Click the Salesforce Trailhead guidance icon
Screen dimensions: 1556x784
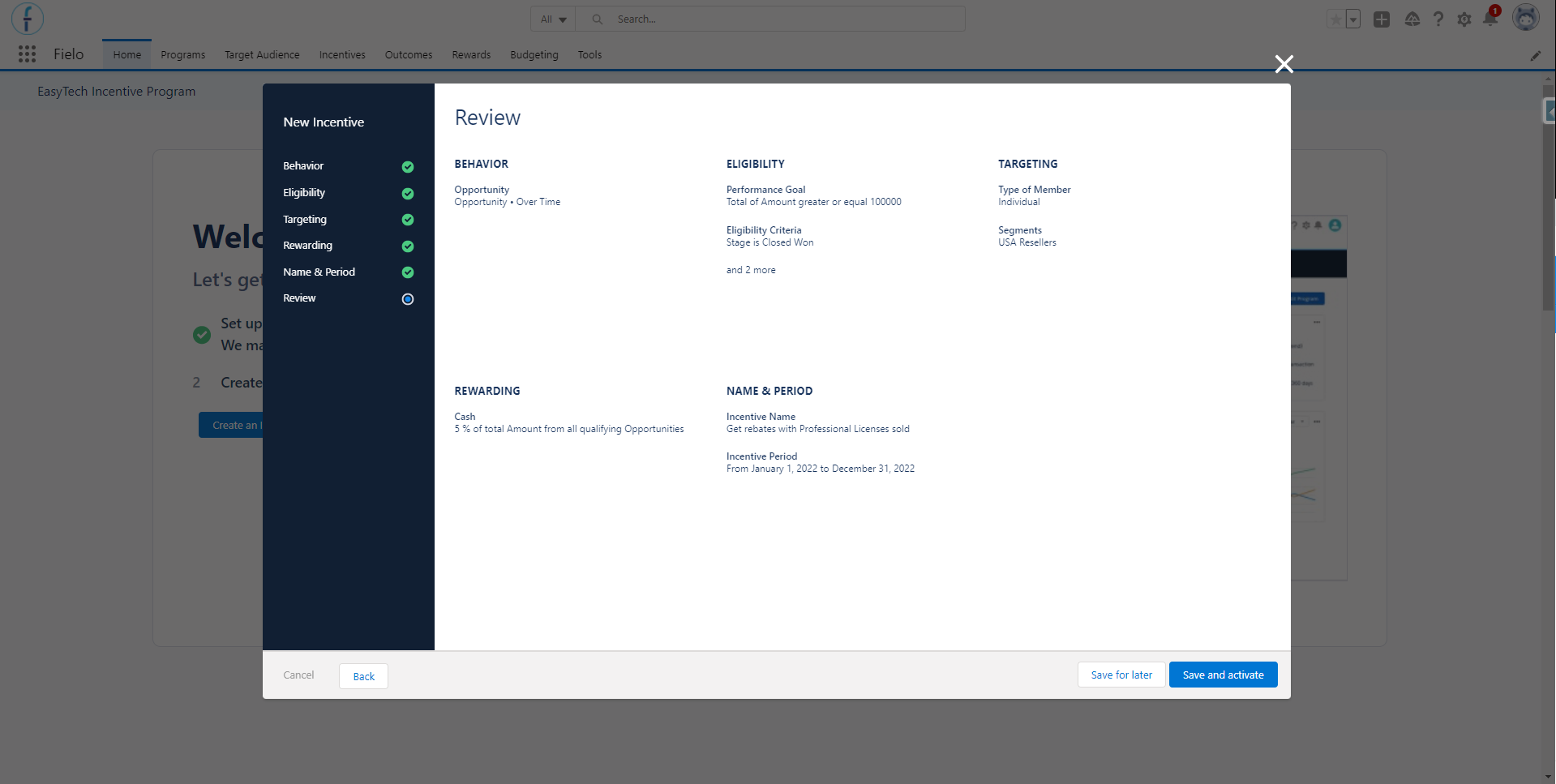click(x=1412, y=19)
